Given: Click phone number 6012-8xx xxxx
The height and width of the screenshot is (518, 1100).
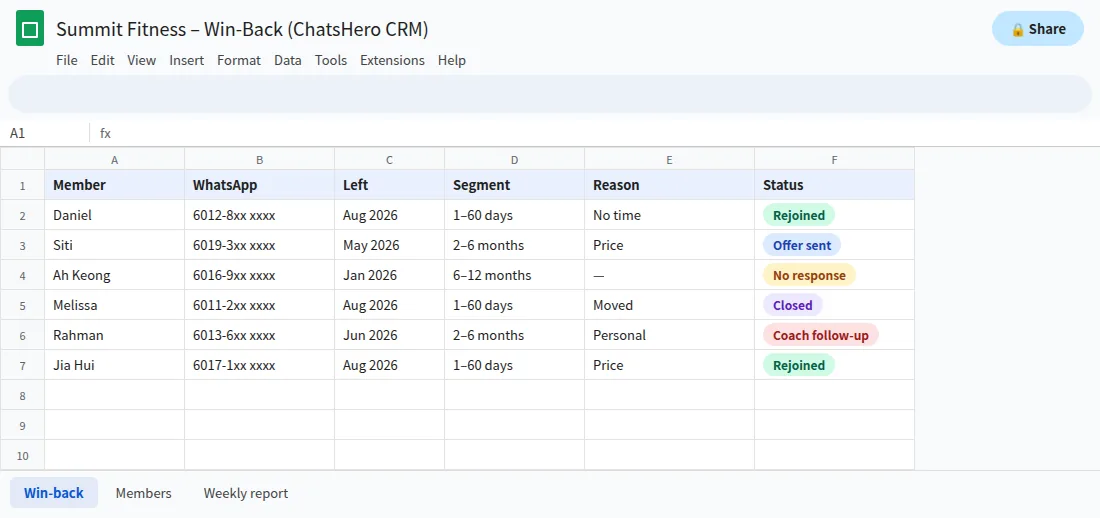Looking at the screenshot, I should coord(260,215).
